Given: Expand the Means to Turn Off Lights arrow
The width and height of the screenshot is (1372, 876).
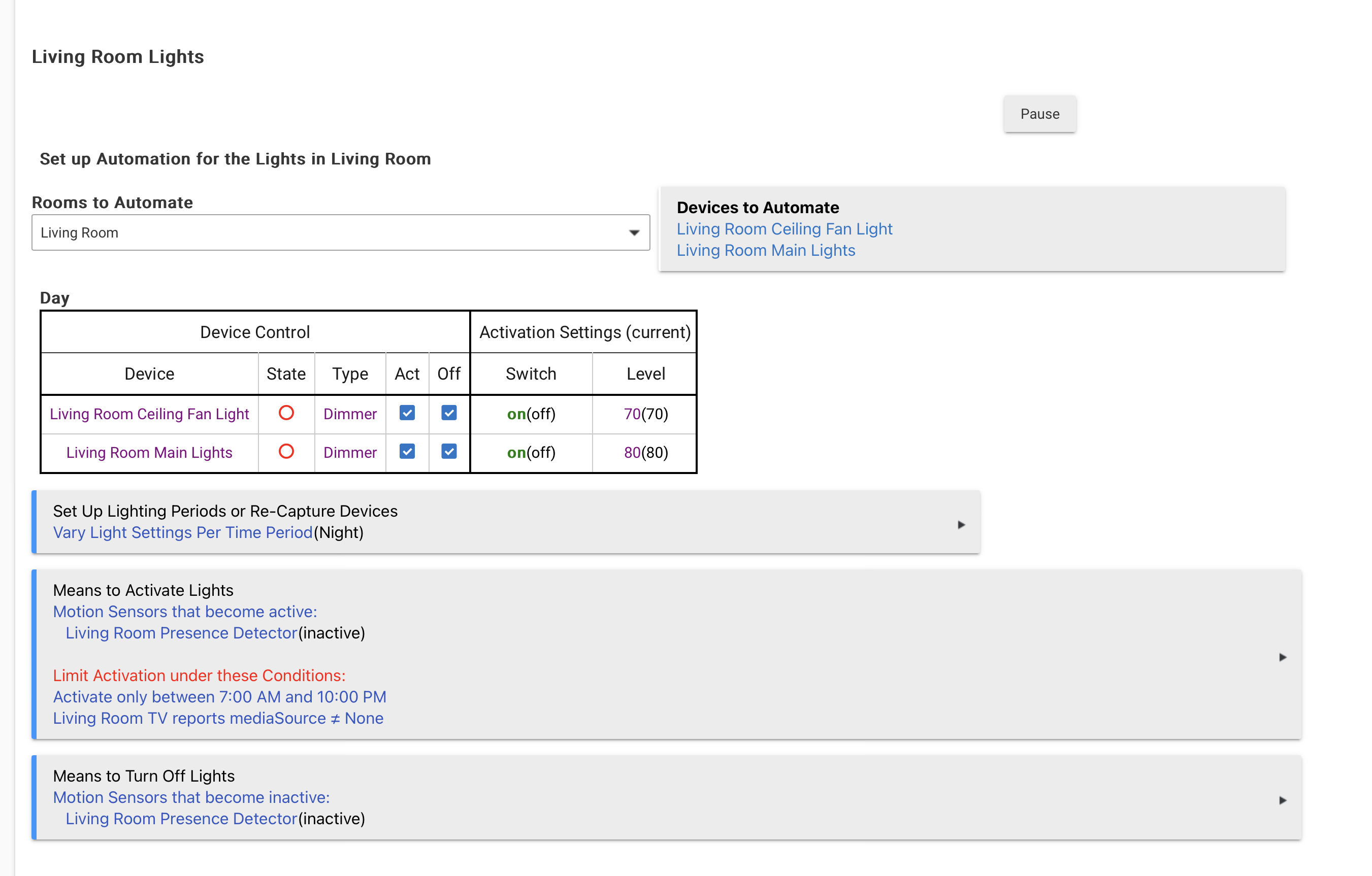Looking at the screenshot, I should tap(1283, 800).
